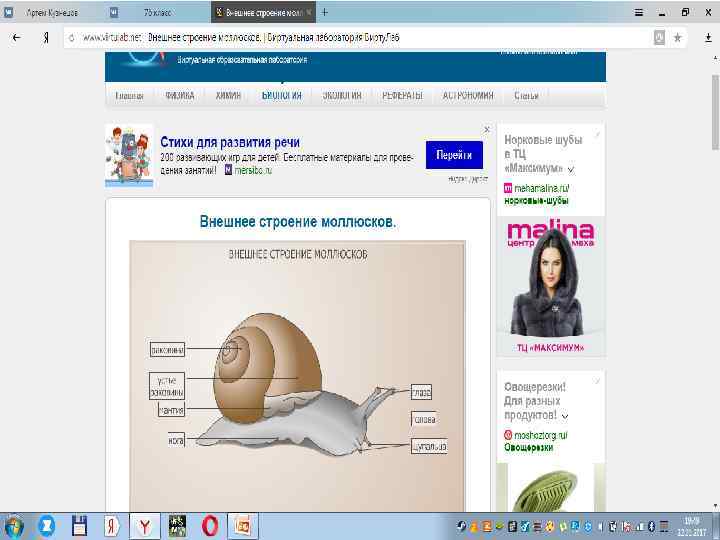Click the 'голова' label box

[x=424, y=419]
